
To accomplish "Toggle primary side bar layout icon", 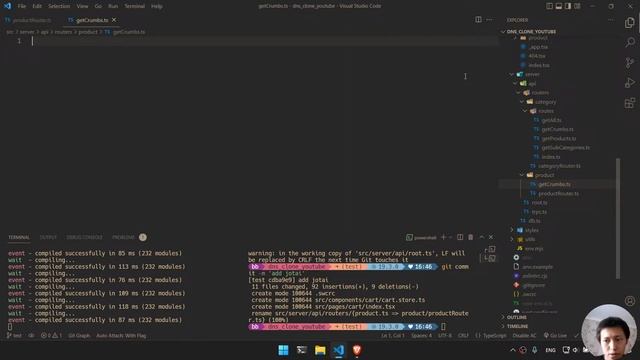I will (549, 6).
